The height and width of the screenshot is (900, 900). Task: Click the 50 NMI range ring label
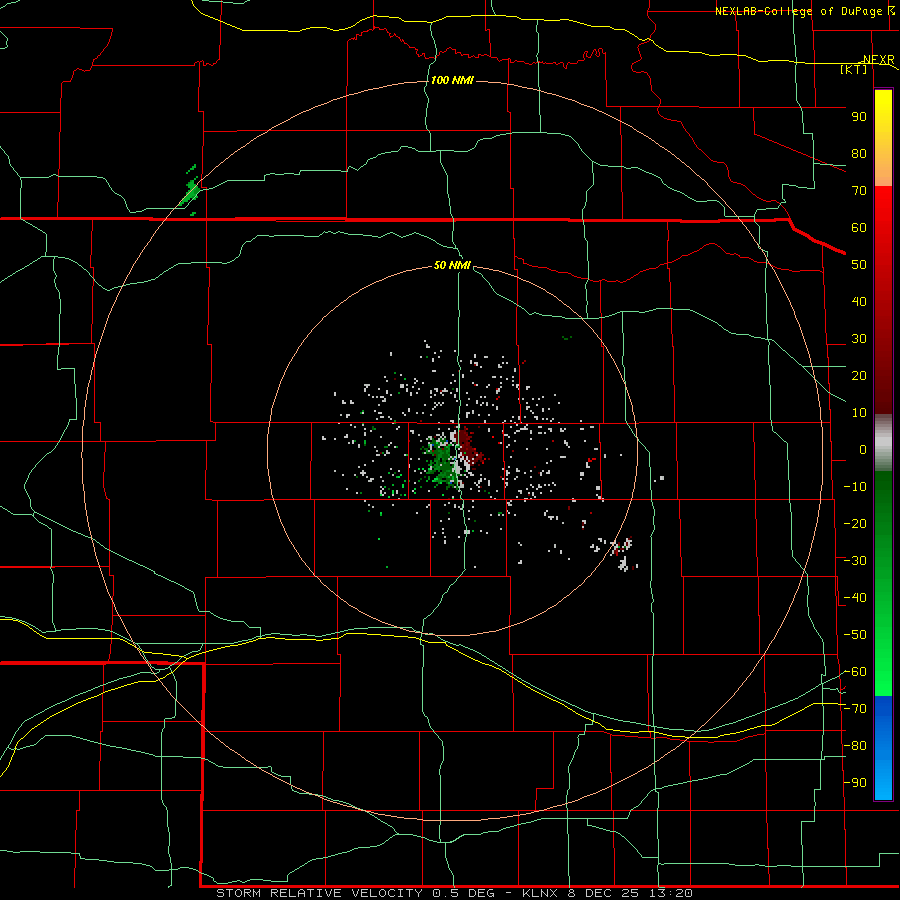(452, 265)
